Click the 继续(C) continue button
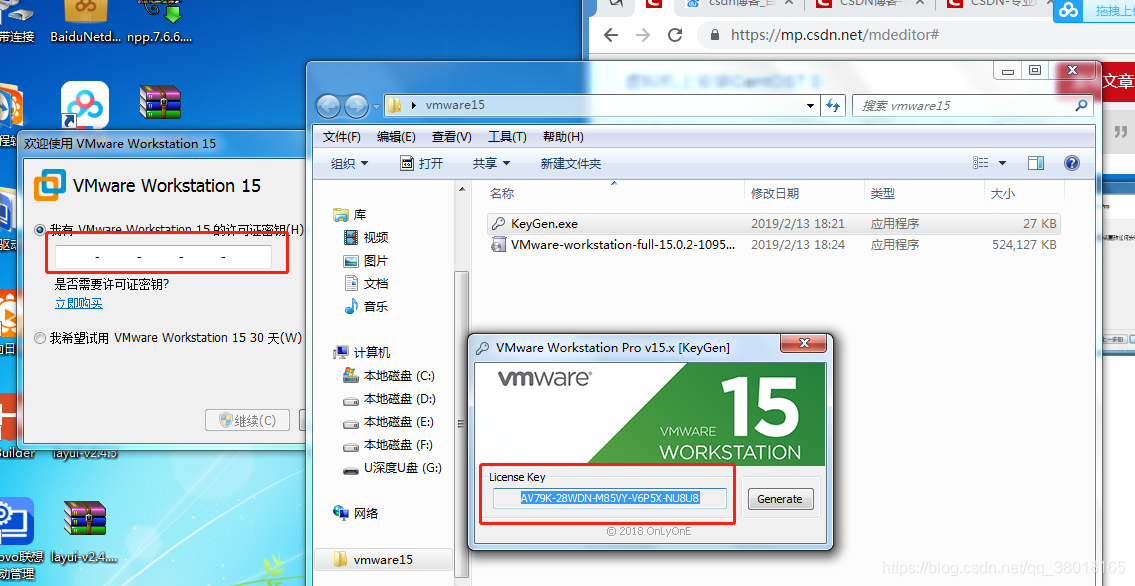The width and height of the screenshot is (1135, 586). click(x=248, y=420)
